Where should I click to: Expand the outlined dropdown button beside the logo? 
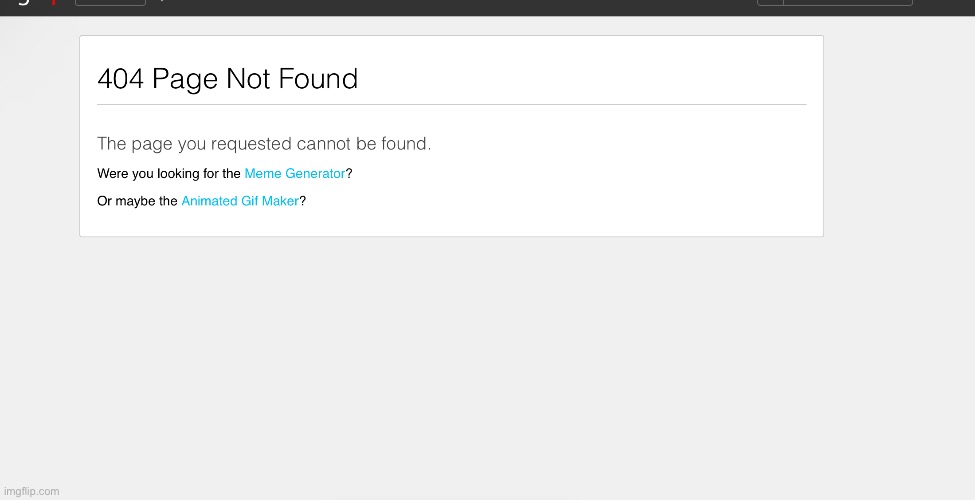pos(110,2)
